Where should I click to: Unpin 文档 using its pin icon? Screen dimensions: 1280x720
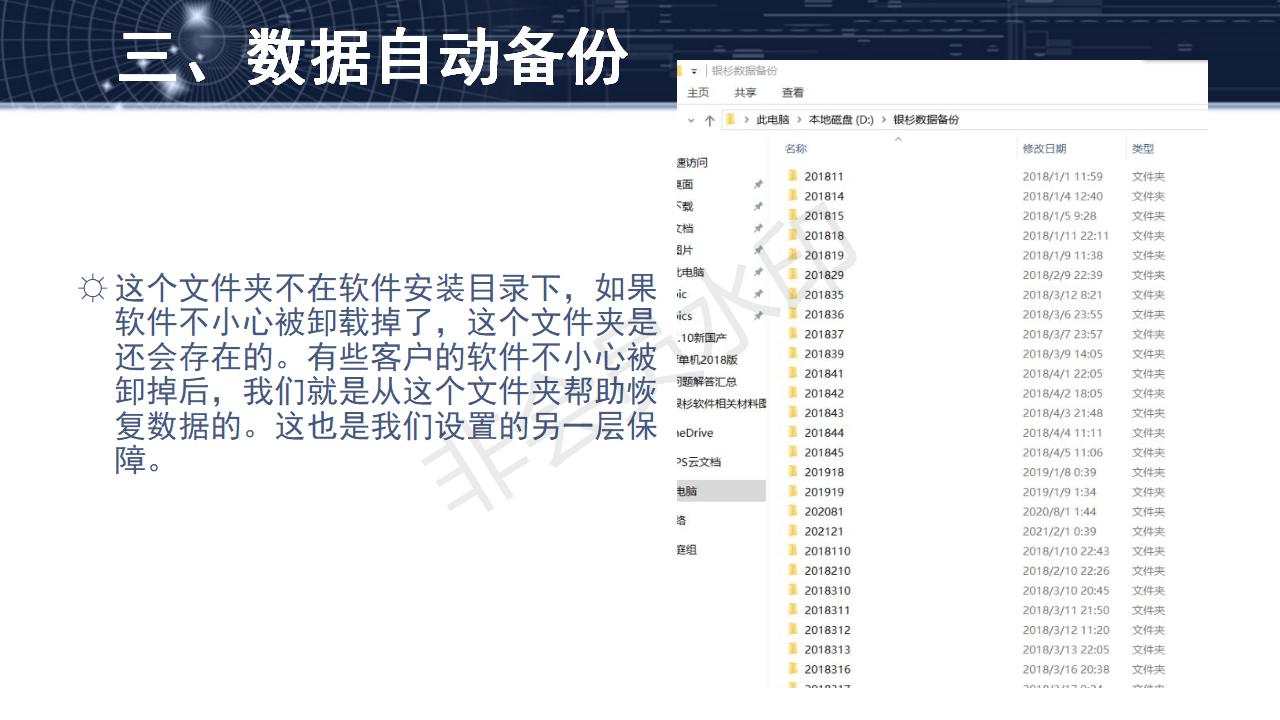pyautogui.click(x=758, y=227)
